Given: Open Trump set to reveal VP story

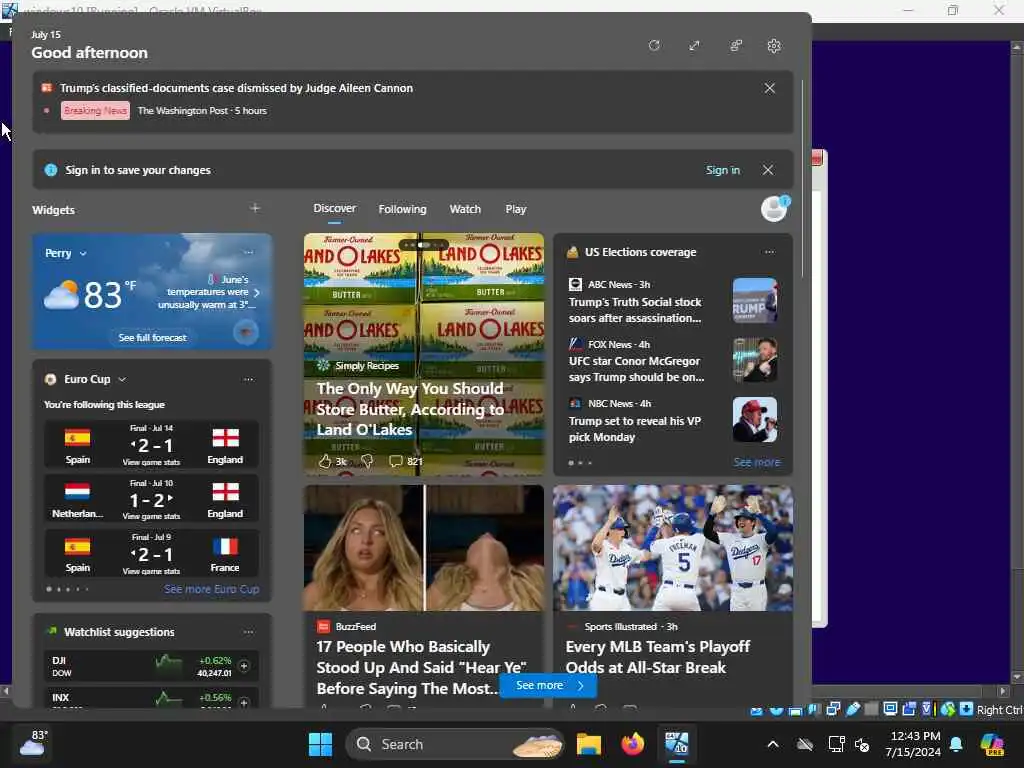Looking at the screenshot, I should coord(634,429).
